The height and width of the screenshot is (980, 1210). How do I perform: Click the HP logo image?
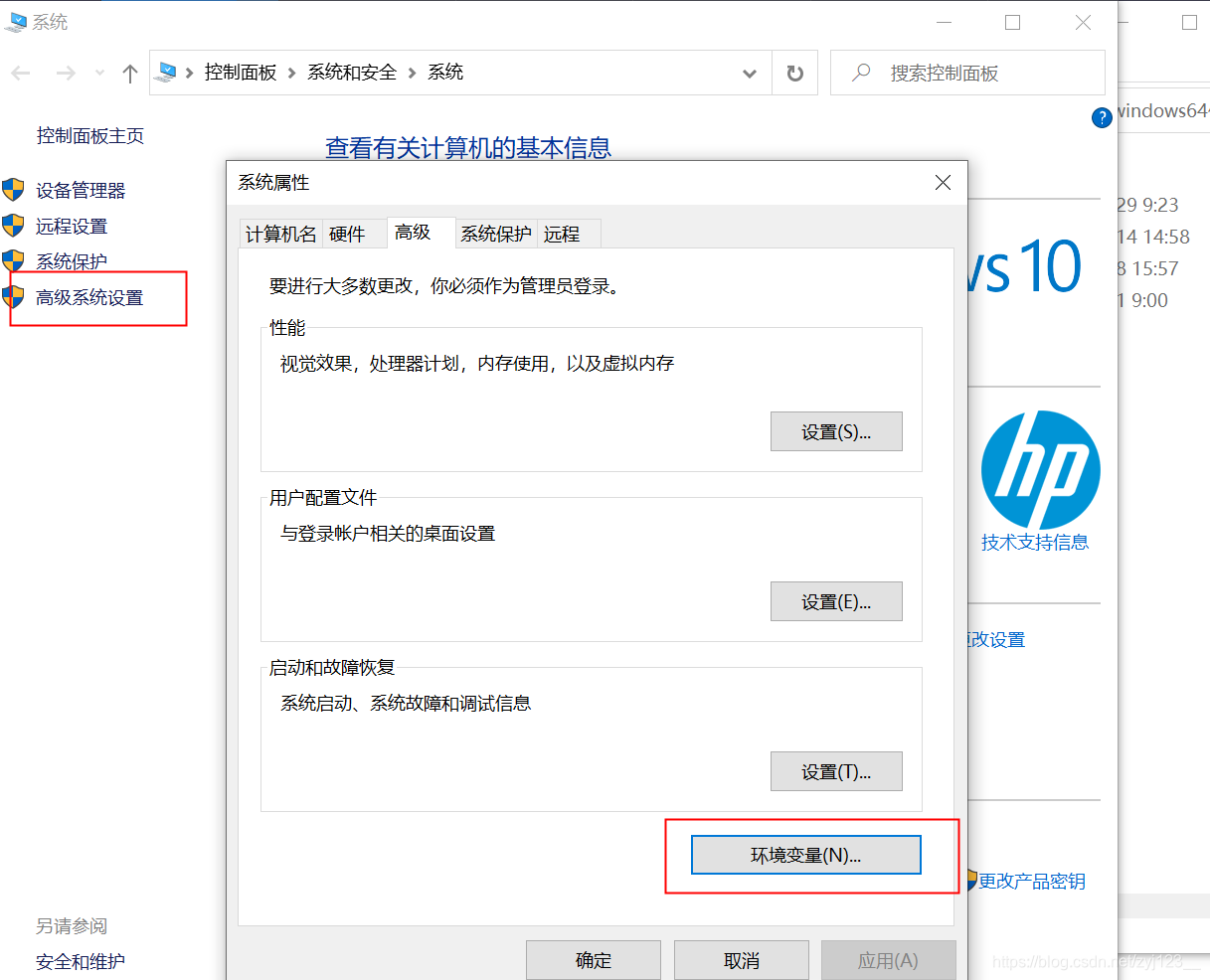point(1041,469)
